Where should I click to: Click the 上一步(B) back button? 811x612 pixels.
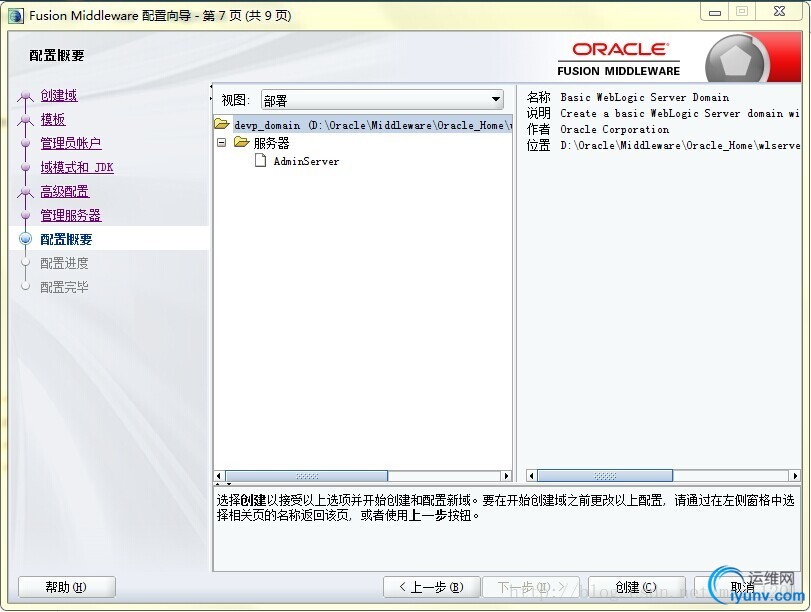coord(431,587)
